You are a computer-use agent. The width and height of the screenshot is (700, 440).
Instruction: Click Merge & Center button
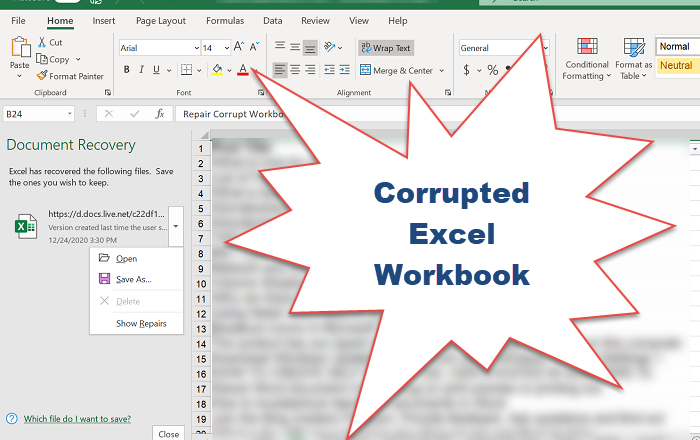tap(396, 70)
